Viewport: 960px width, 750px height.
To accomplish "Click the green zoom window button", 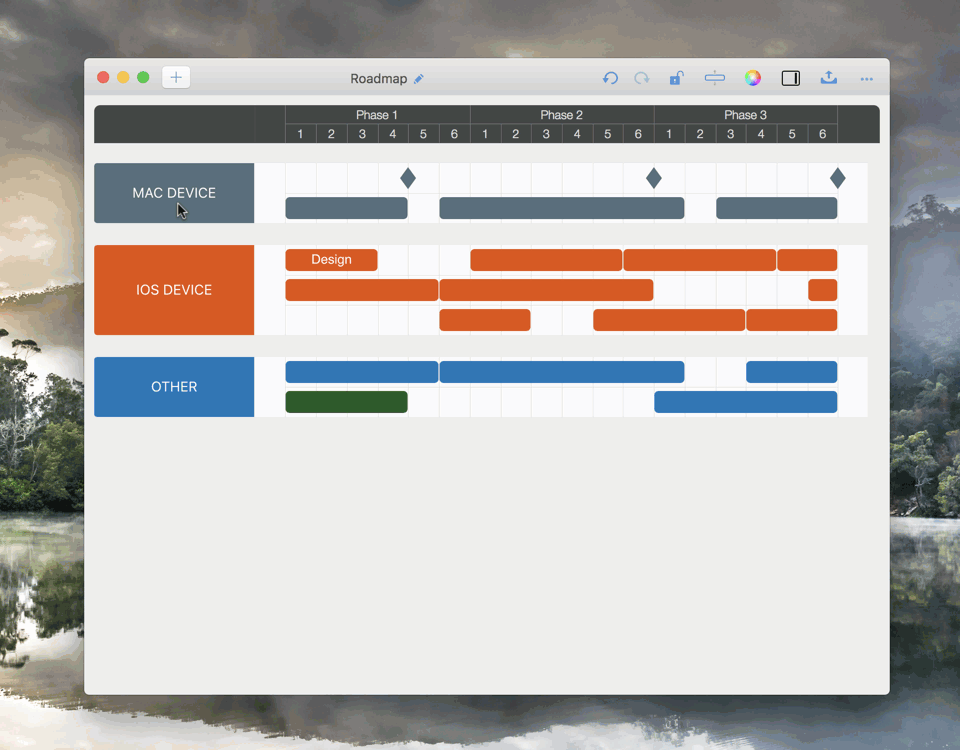I will pos(143,77).
